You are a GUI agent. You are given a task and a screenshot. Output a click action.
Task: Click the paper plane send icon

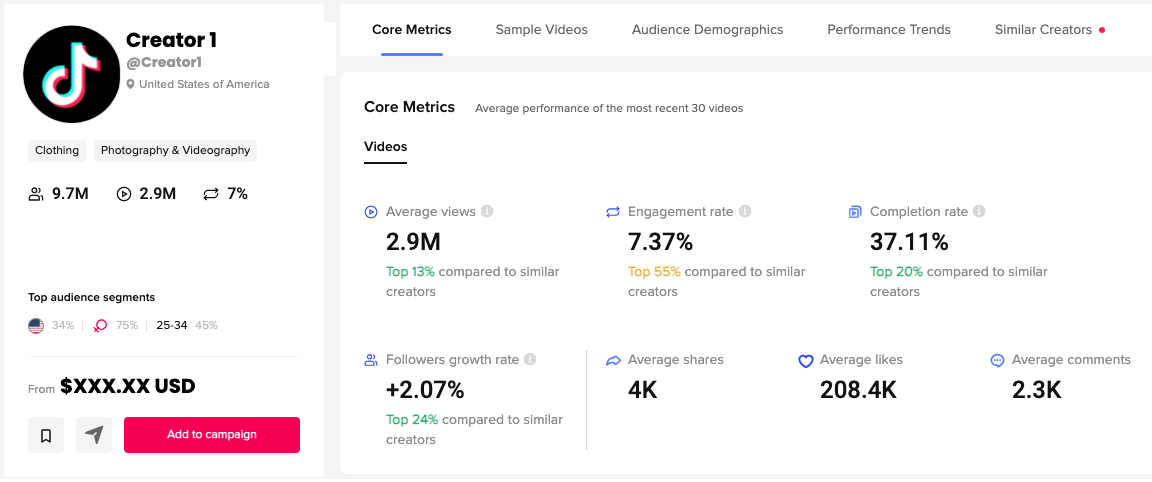pyautogui.click(x=94, y=435)
